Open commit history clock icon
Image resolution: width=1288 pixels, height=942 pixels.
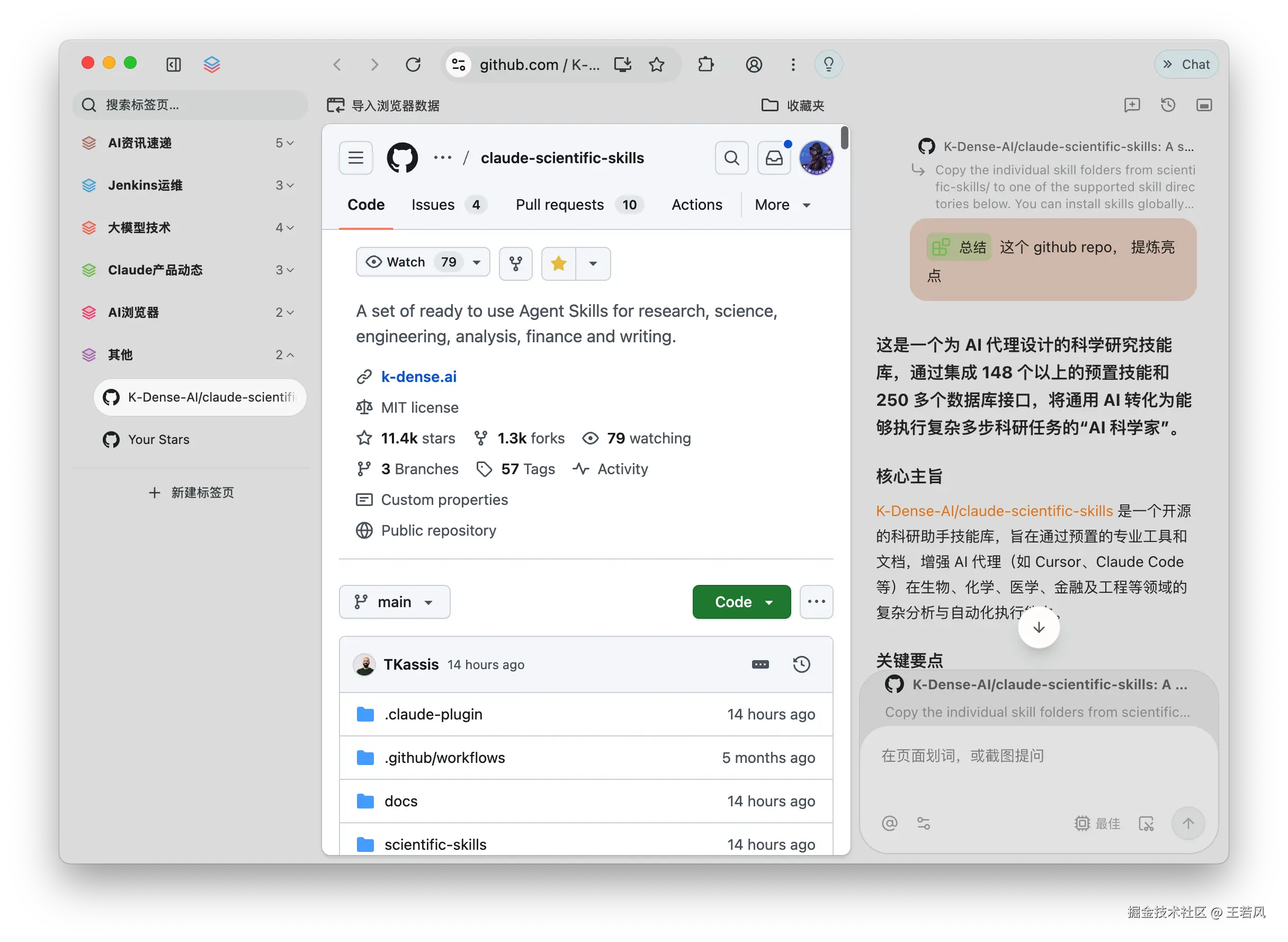(801, 664)
